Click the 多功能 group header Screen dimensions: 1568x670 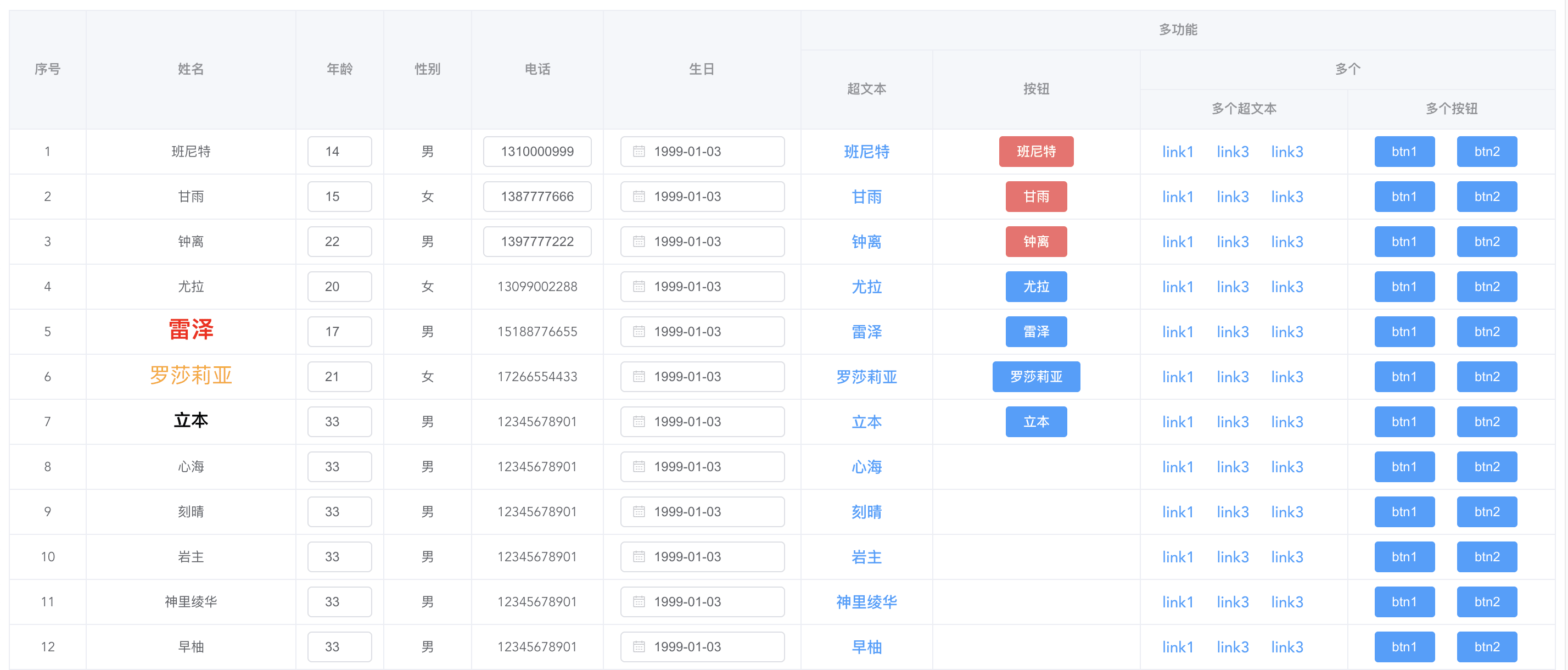1178,30
